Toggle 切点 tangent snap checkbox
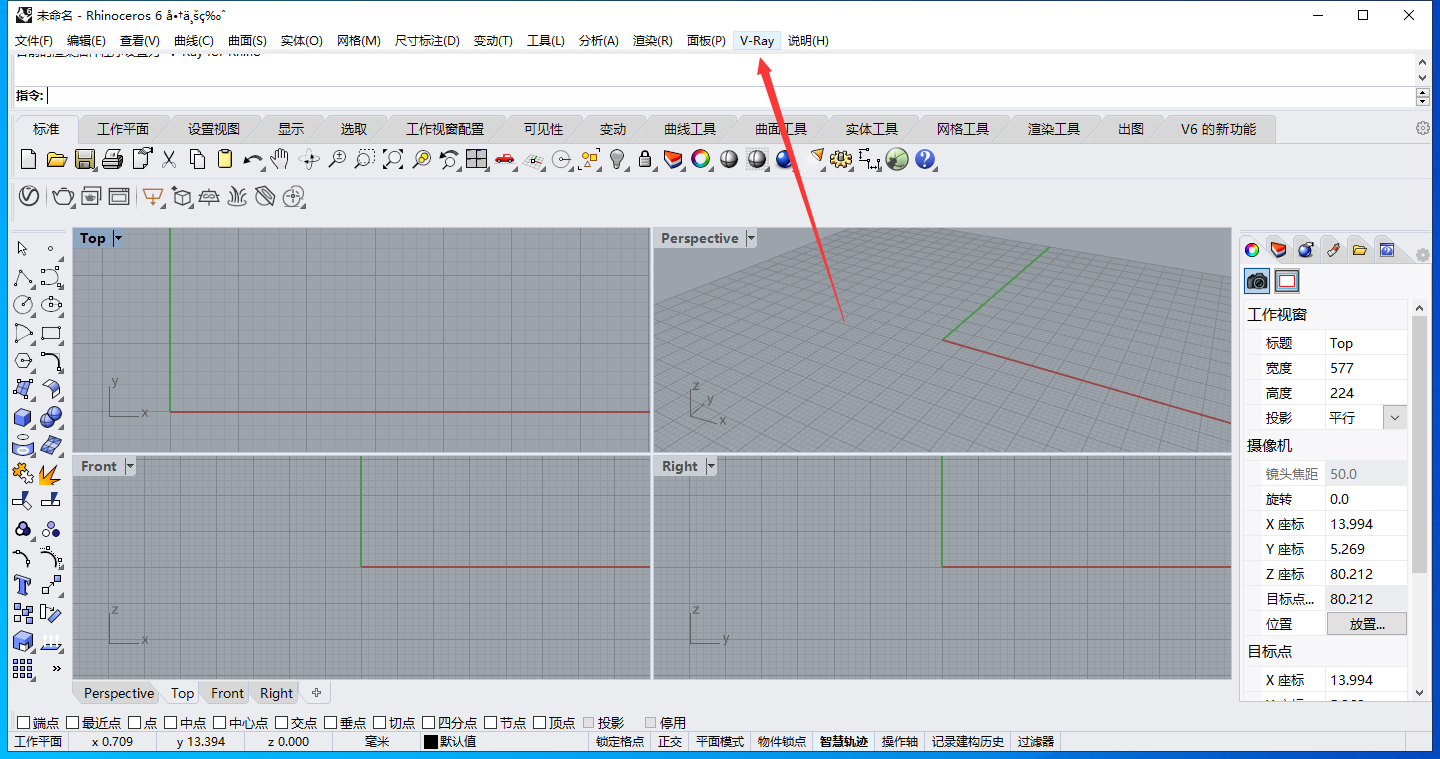Image resolution: width=1440 pixels, height=759 pixels. click(379, 722)
